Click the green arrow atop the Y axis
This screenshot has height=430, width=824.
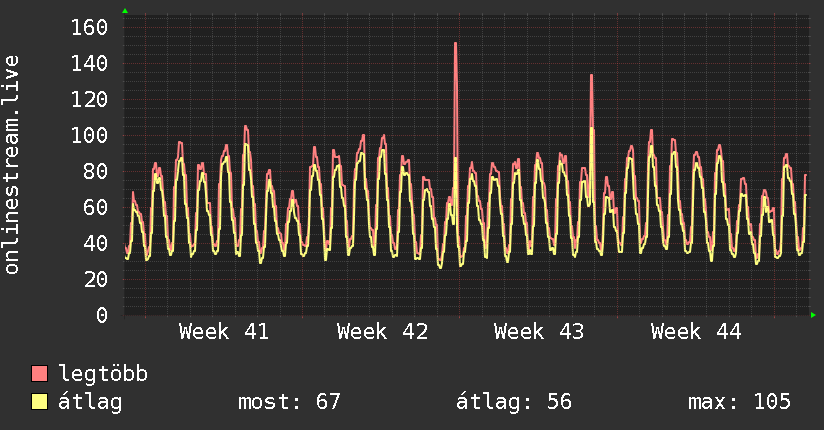(x=125, y=11)
